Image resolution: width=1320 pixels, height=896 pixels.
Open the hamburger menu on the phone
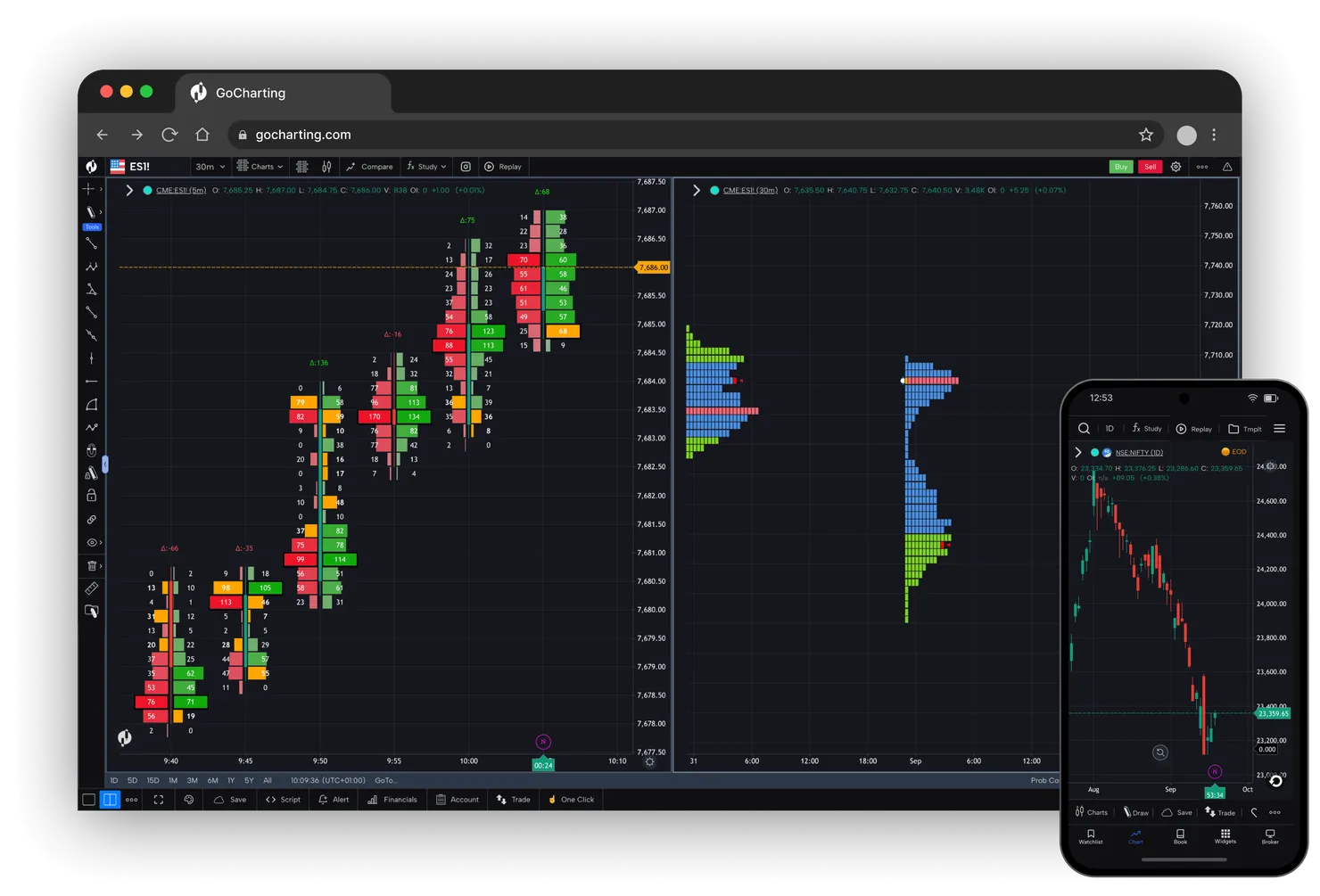point(1280,429)
